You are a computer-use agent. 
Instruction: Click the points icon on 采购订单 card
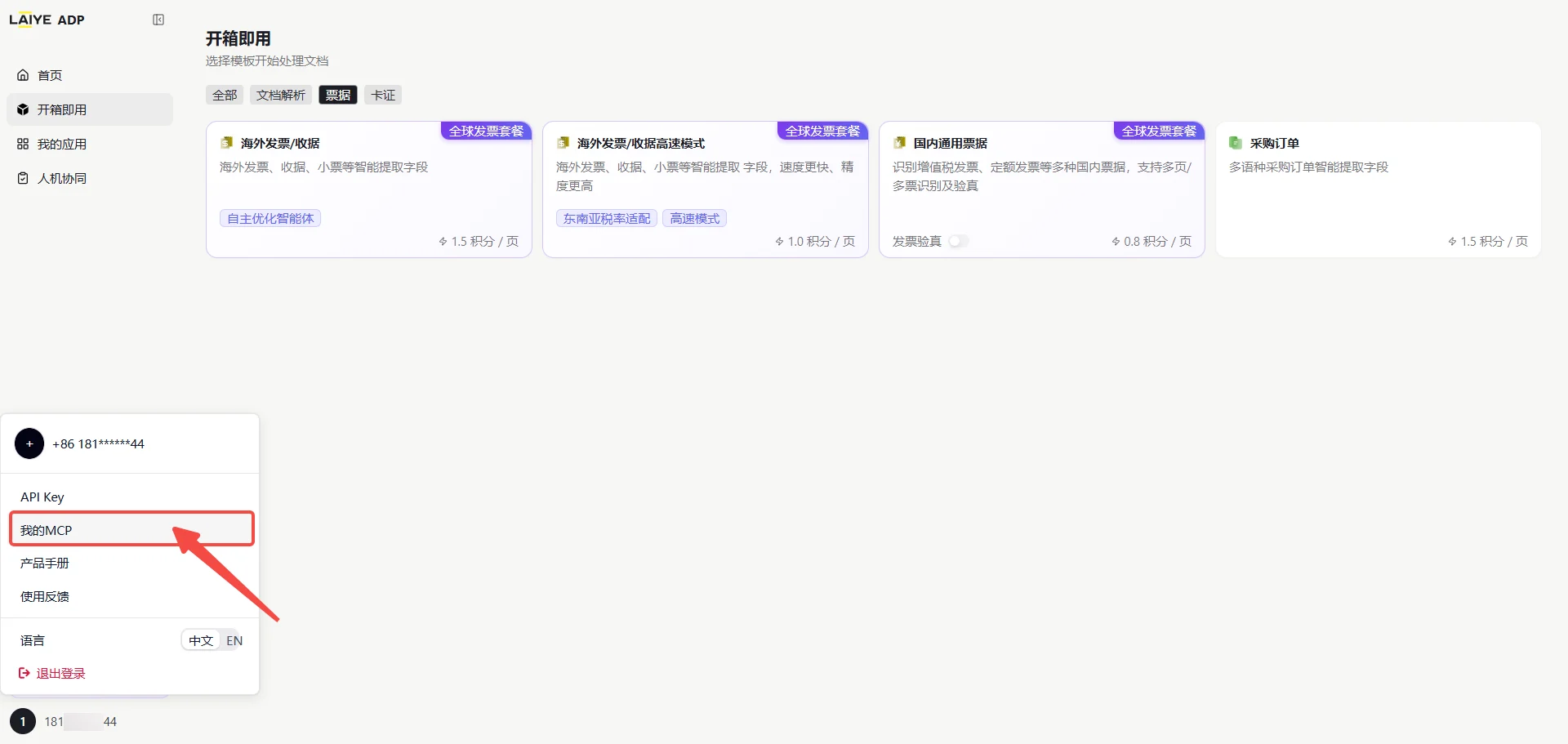[x=1452, y=242]
